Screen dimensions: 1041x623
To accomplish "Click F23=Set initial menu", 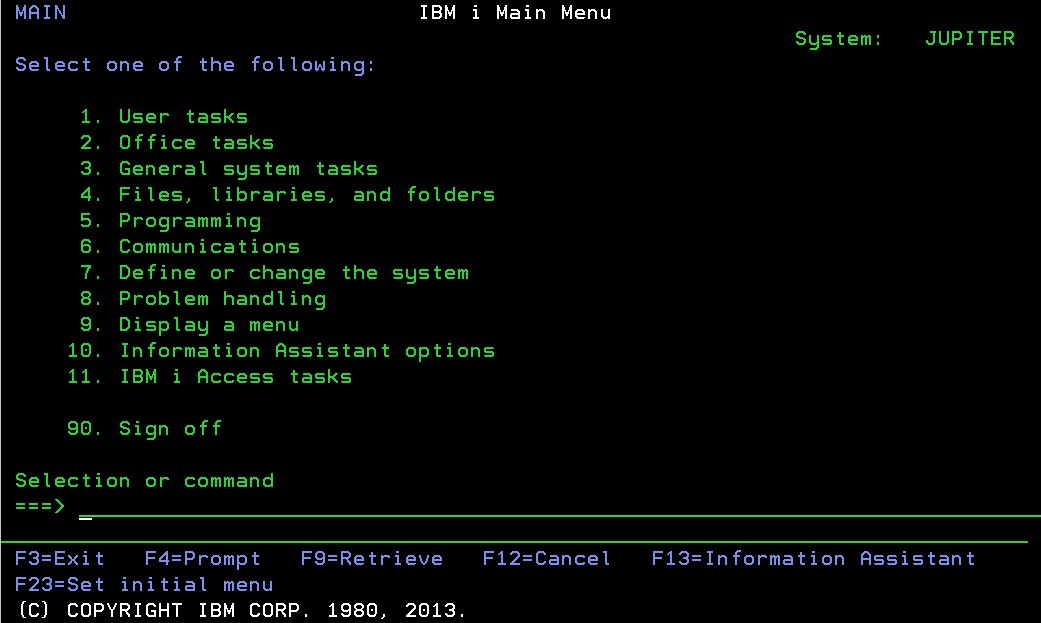I will click(x=143, y=585).
